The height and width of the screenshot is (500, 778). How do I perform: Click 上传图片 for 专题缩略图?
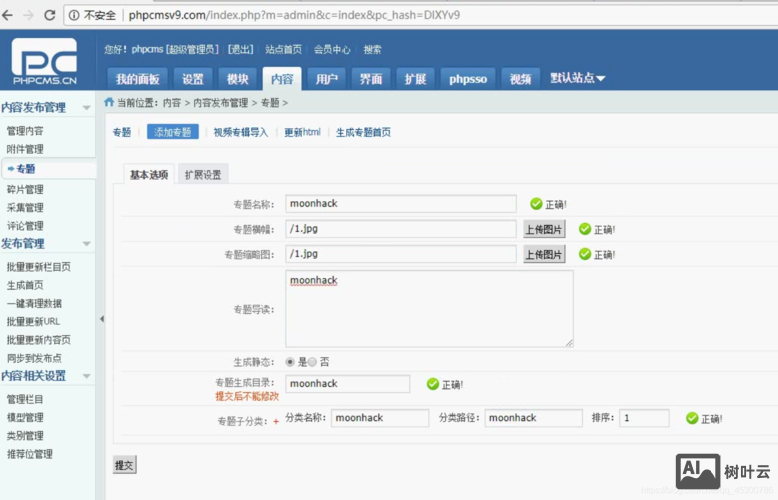544,255
